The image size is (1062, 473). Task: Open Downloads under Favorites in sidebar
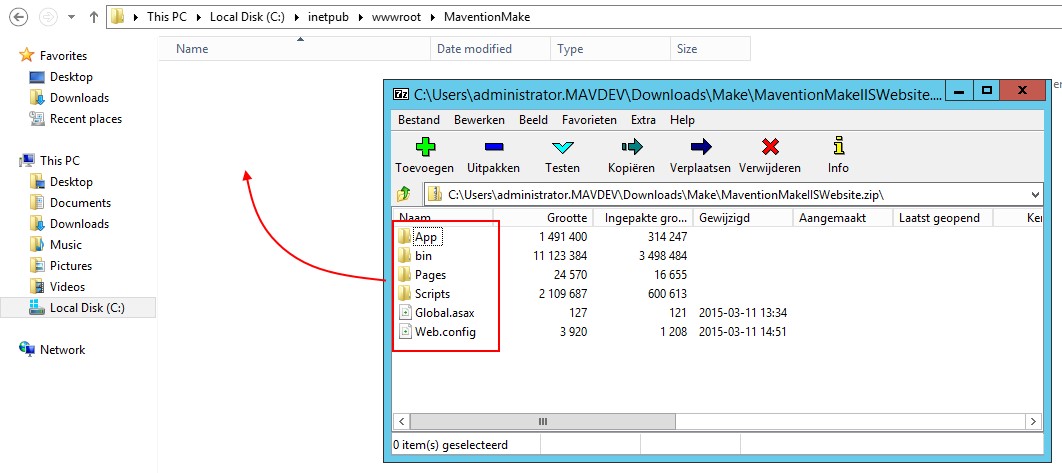coord(79,98)
